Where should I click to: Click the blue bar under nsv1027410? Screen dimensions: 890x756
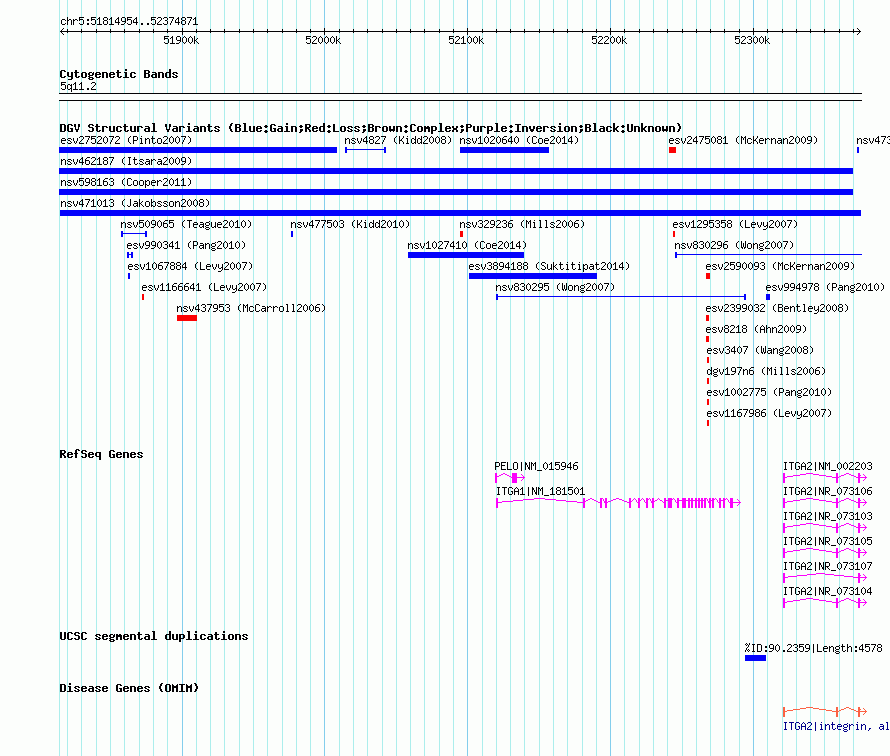click(x=465, y=255)
